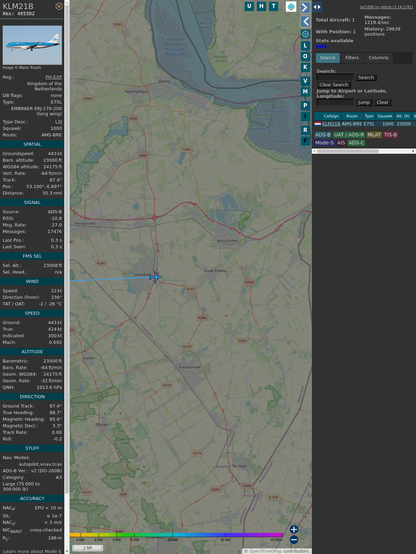Screen dimensions: 416x554
Task: Click the Jump button
Action: (x=364, y=102)
